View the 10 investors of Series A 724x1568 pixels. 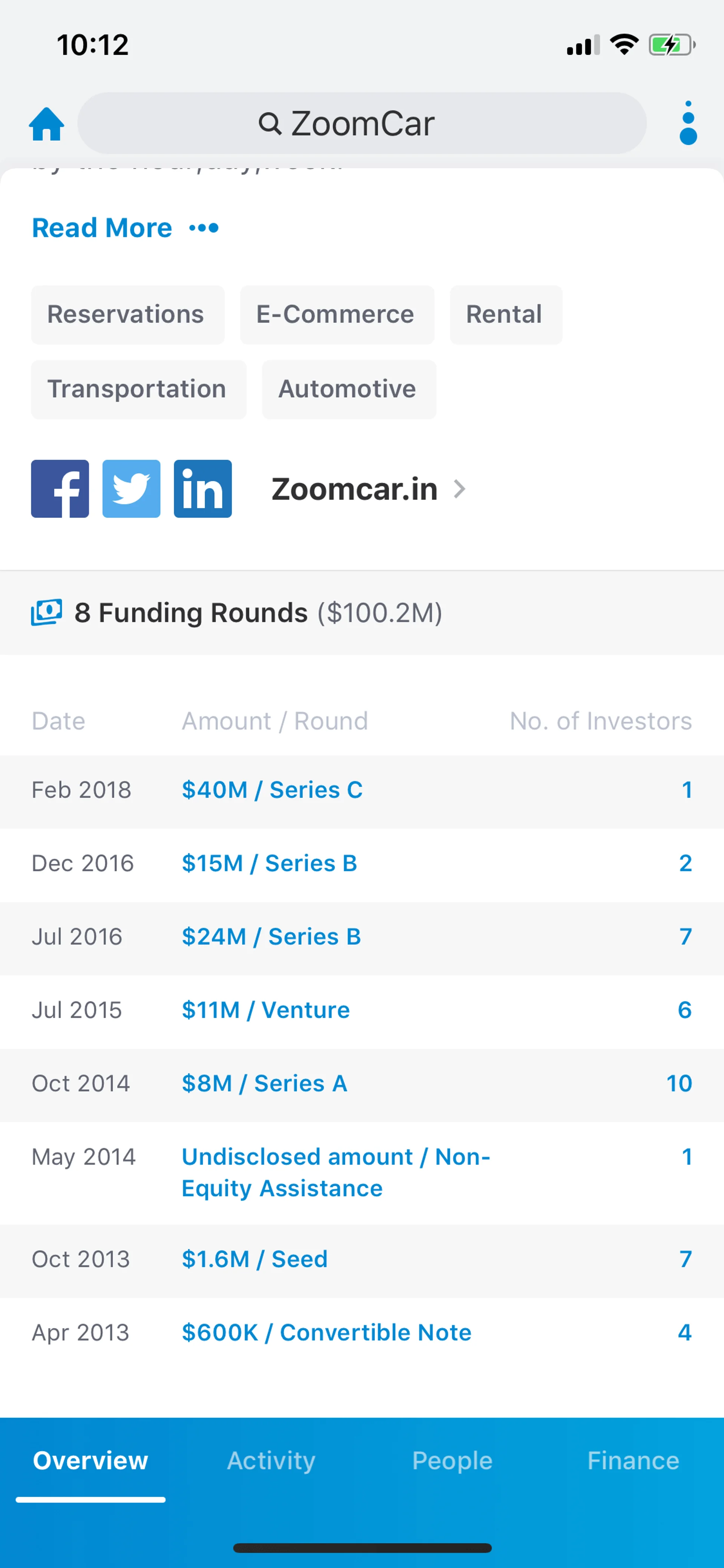point(679,1083)
